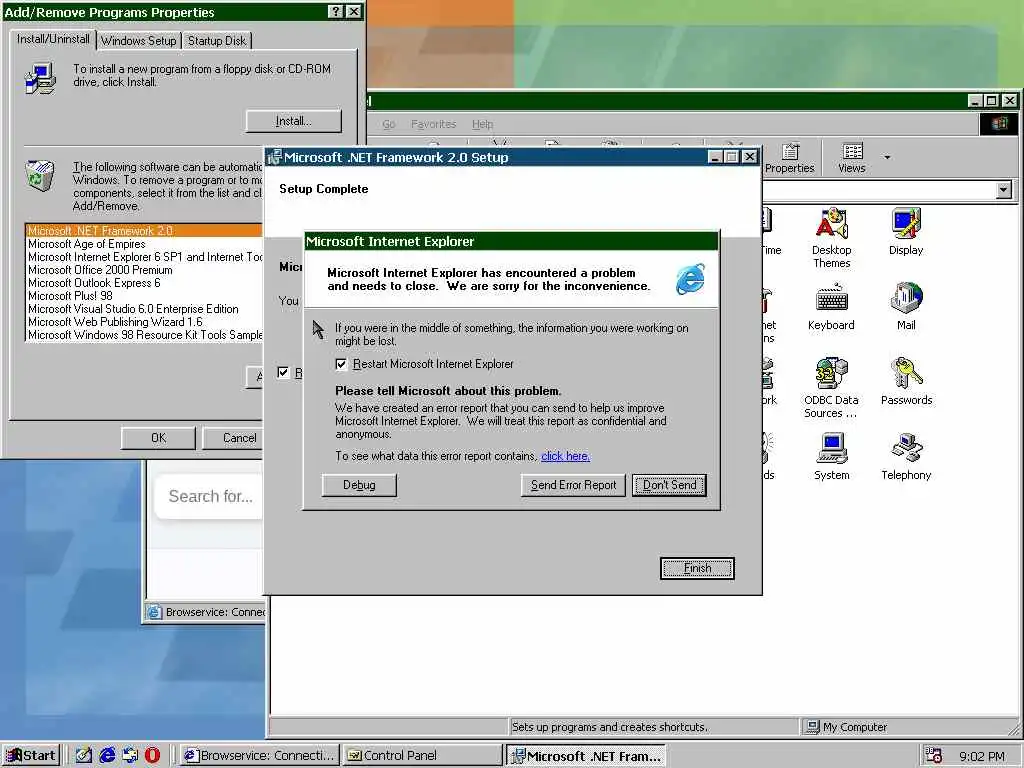Click the Show Desktop quick launch icon
The height and width of the screenshot is (768, 1024).
click(84, 755)
